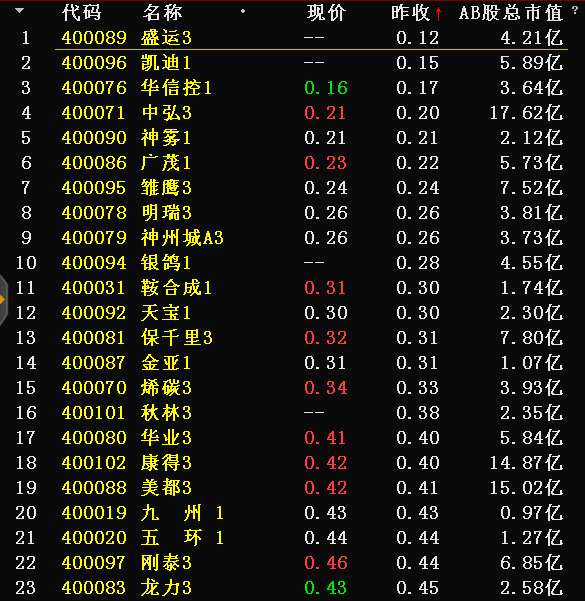Select stock name 九 州 1

[x=182, y=513]
